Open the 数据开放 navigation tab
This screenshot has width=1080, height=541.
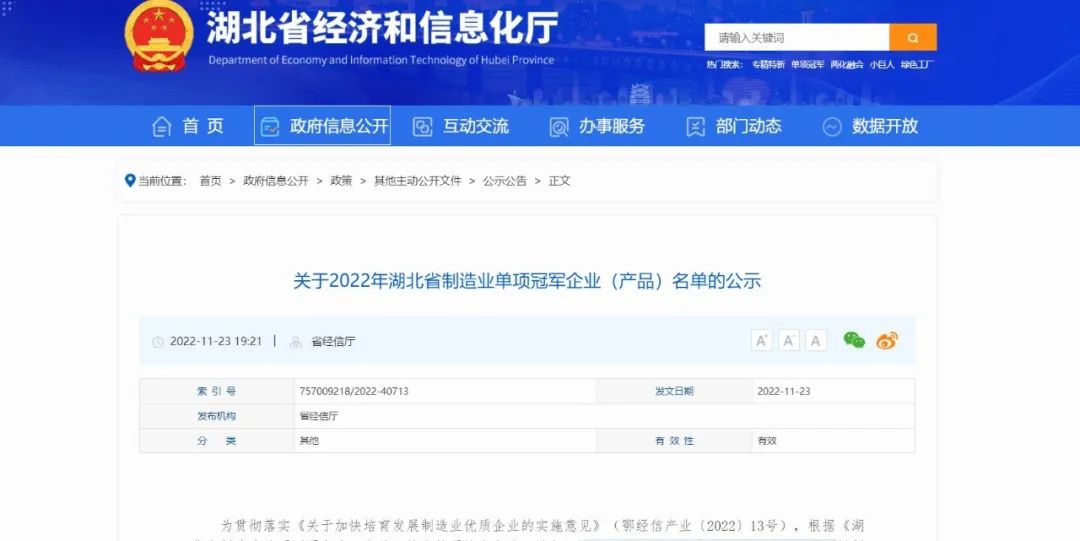[870, 126]
